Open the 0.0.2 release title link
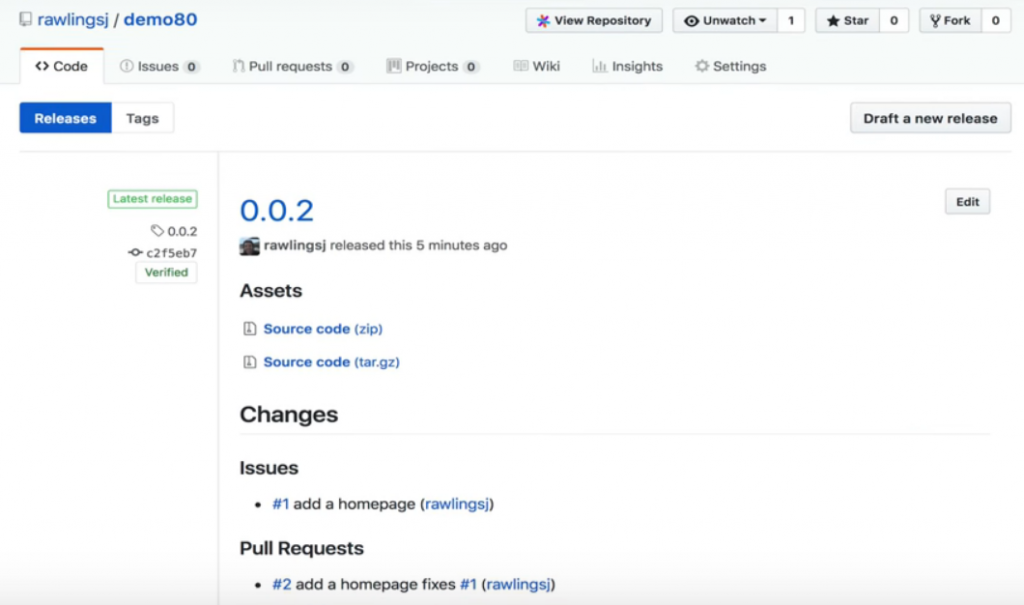The image size is (1024, 605). [x=277, y=210]
